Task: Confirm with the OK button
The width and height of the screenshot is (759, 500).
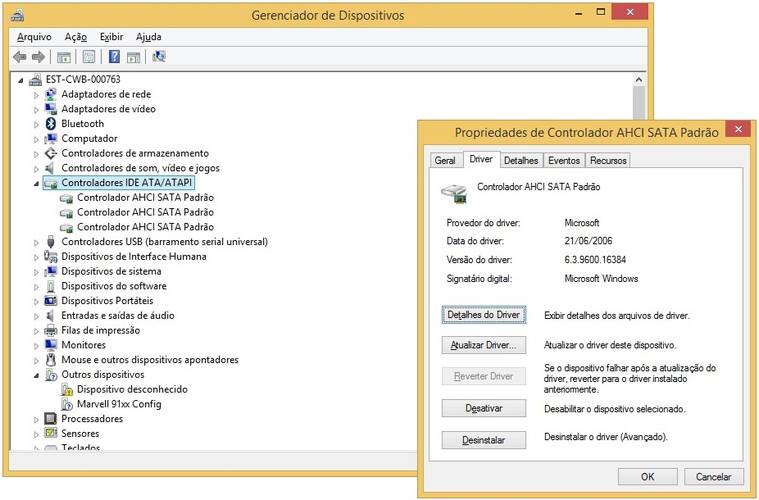Action: point(648,477)
